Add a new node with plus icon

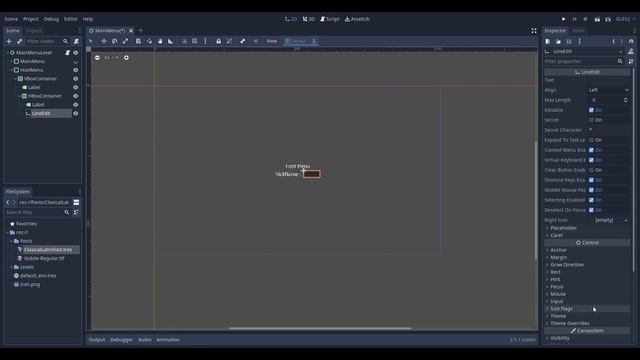tap(9, 41)
